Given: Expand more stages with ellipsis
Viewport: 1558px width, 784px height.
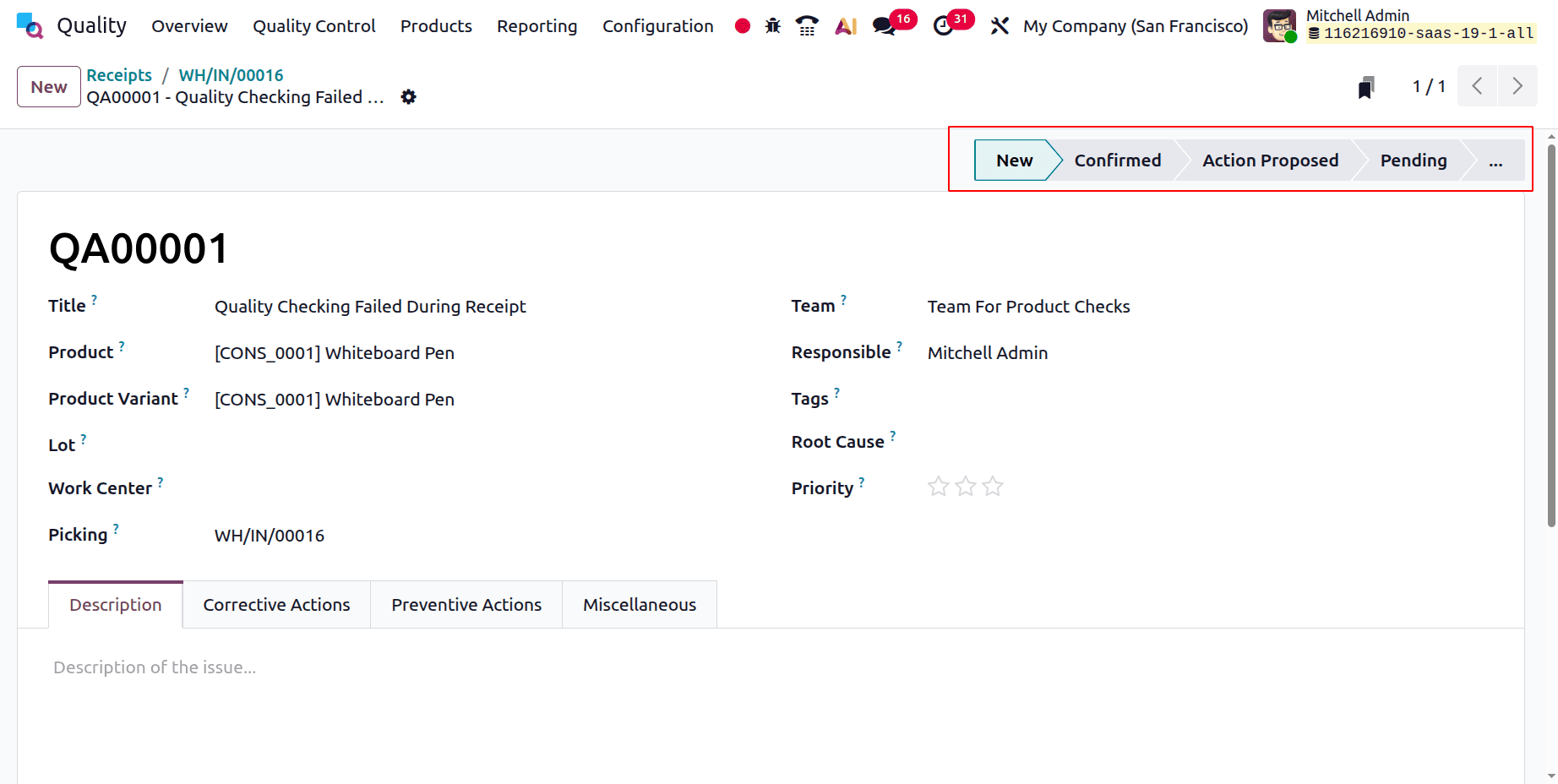Looking at the screenshot, I should coord(1495,161).
